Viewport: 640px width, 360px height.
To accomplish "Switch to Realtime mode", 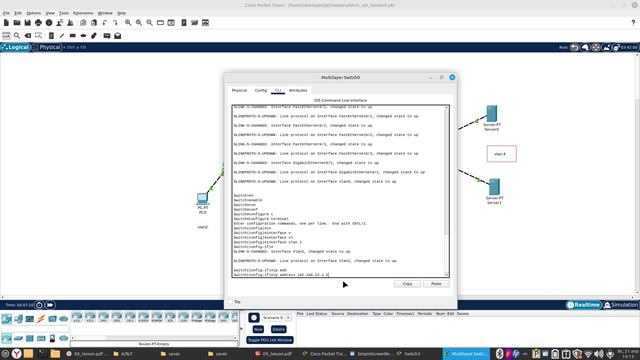I will 584,305.
